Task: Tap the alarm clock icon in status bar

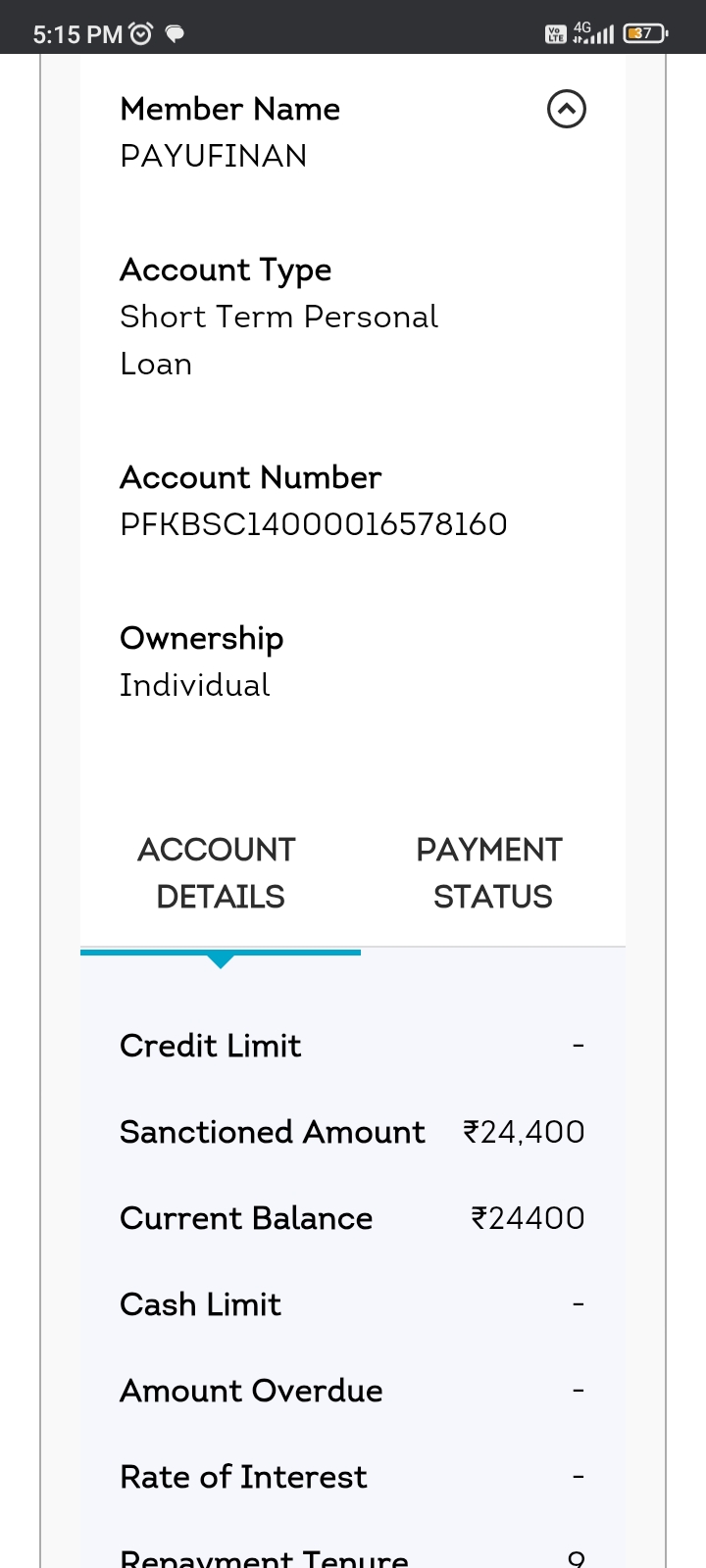Action: click(142, 34)
